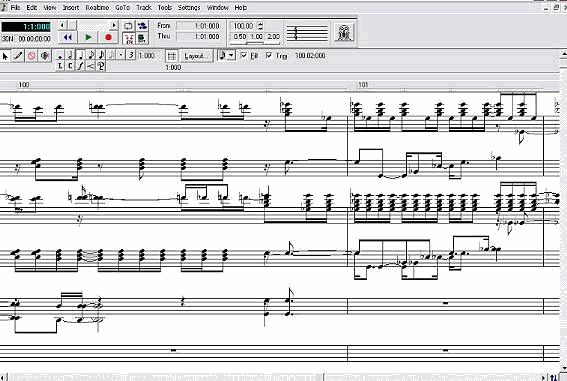Click the tempo spinner arrows
The height and width of the screenshot is (381, 567).
260,26
